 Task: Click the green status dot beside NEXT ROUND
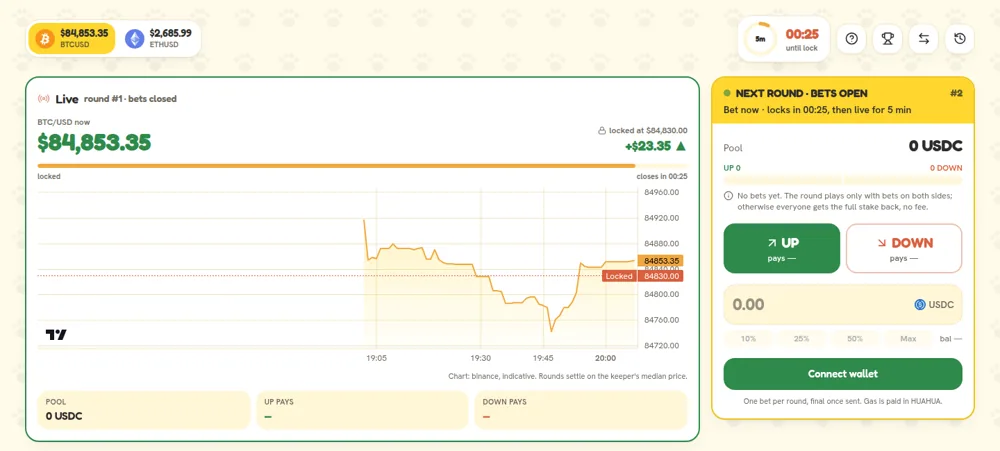727,93
